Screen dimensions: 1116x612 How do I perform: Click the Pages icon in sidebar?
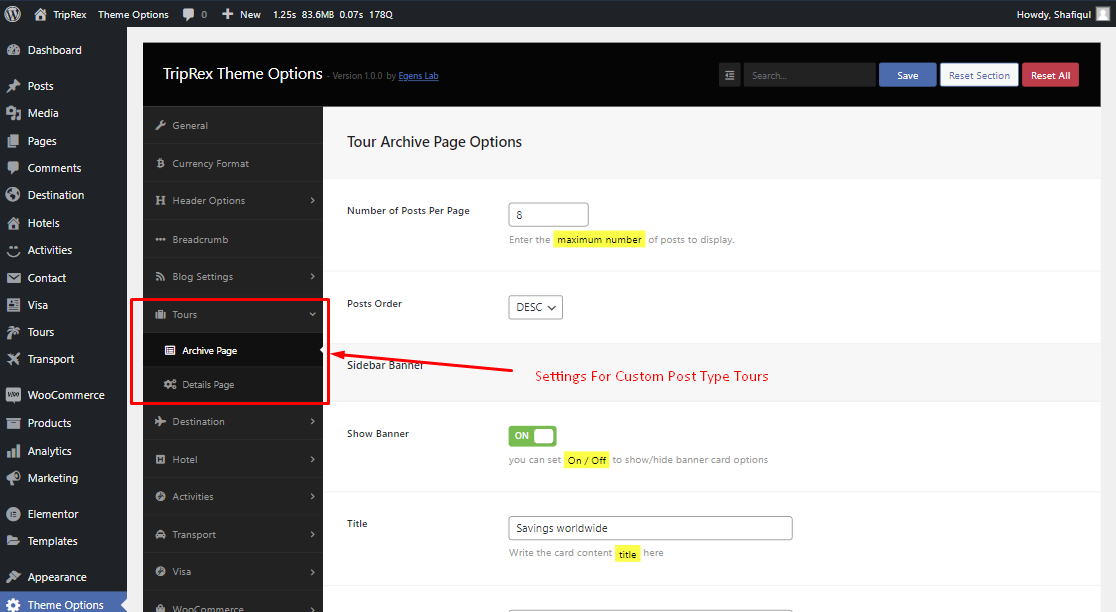point(14,141)
